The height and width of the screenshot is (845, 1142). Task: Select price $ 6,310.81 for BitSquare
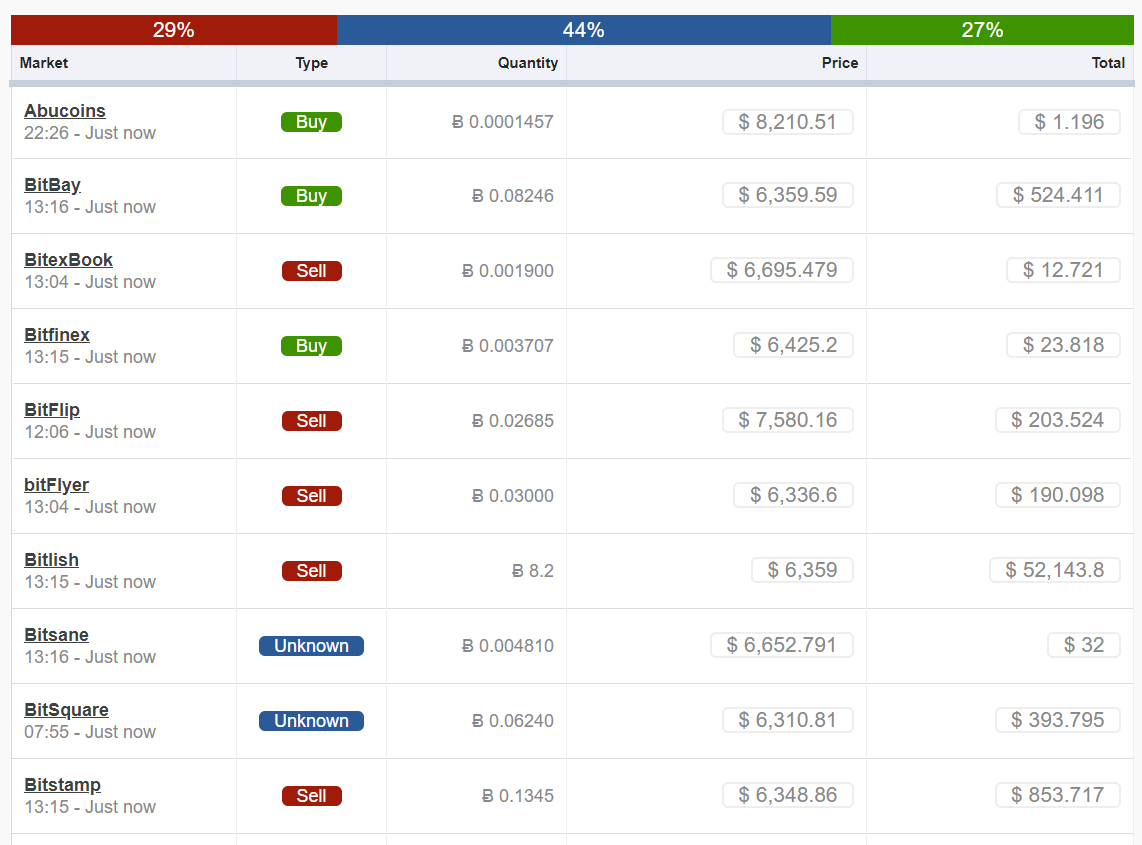787,720
